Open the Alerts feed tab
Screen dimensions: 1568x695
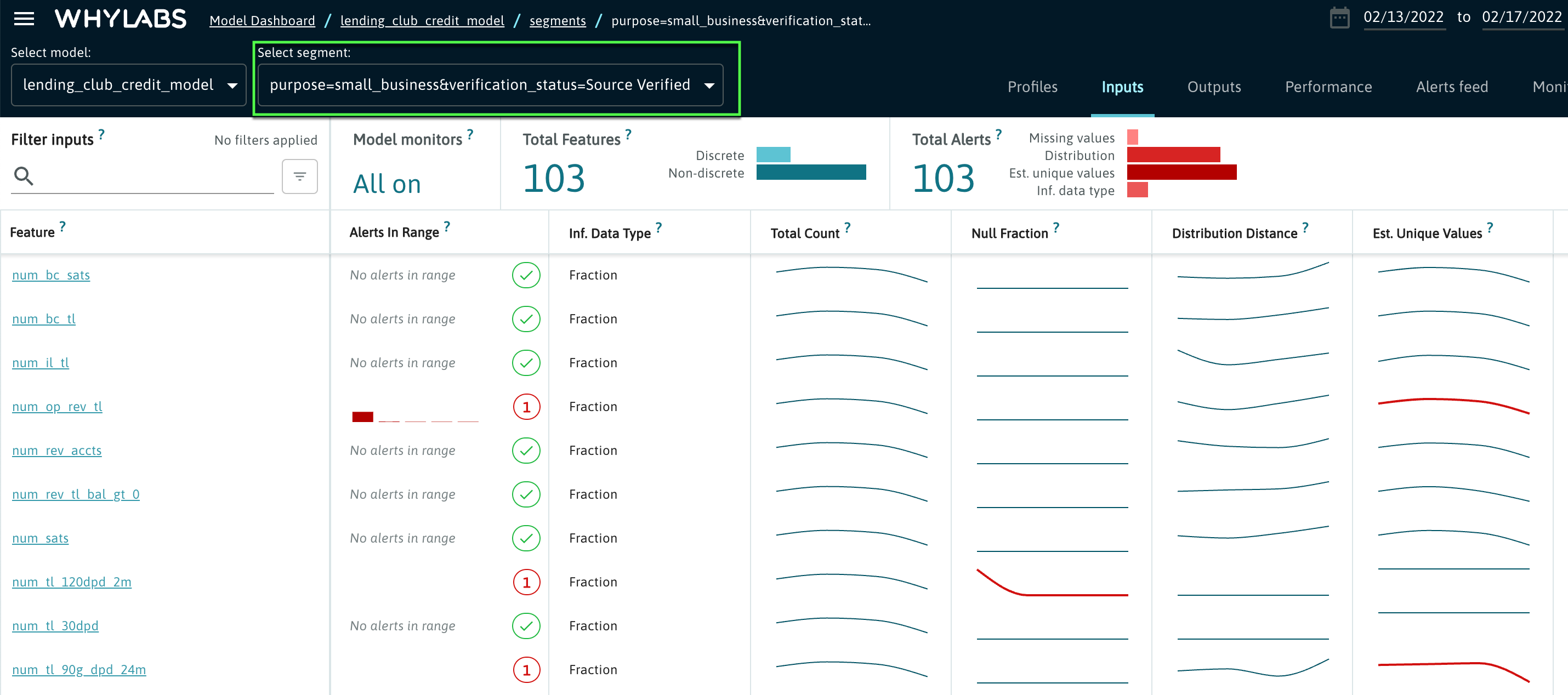(1452, 87)
